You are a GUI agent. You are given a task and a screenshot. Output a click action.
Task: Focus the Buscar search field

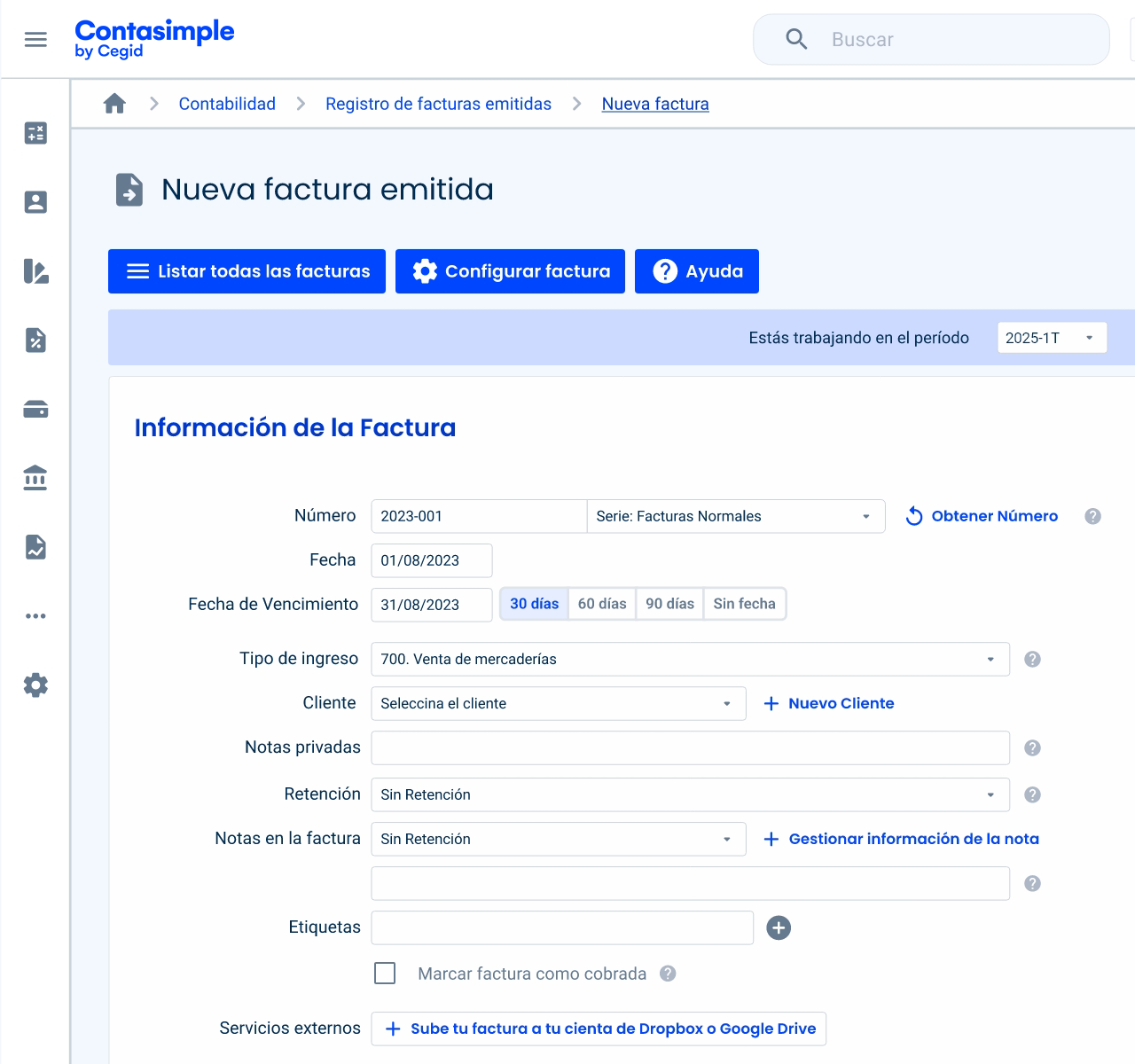coord(931,39)
